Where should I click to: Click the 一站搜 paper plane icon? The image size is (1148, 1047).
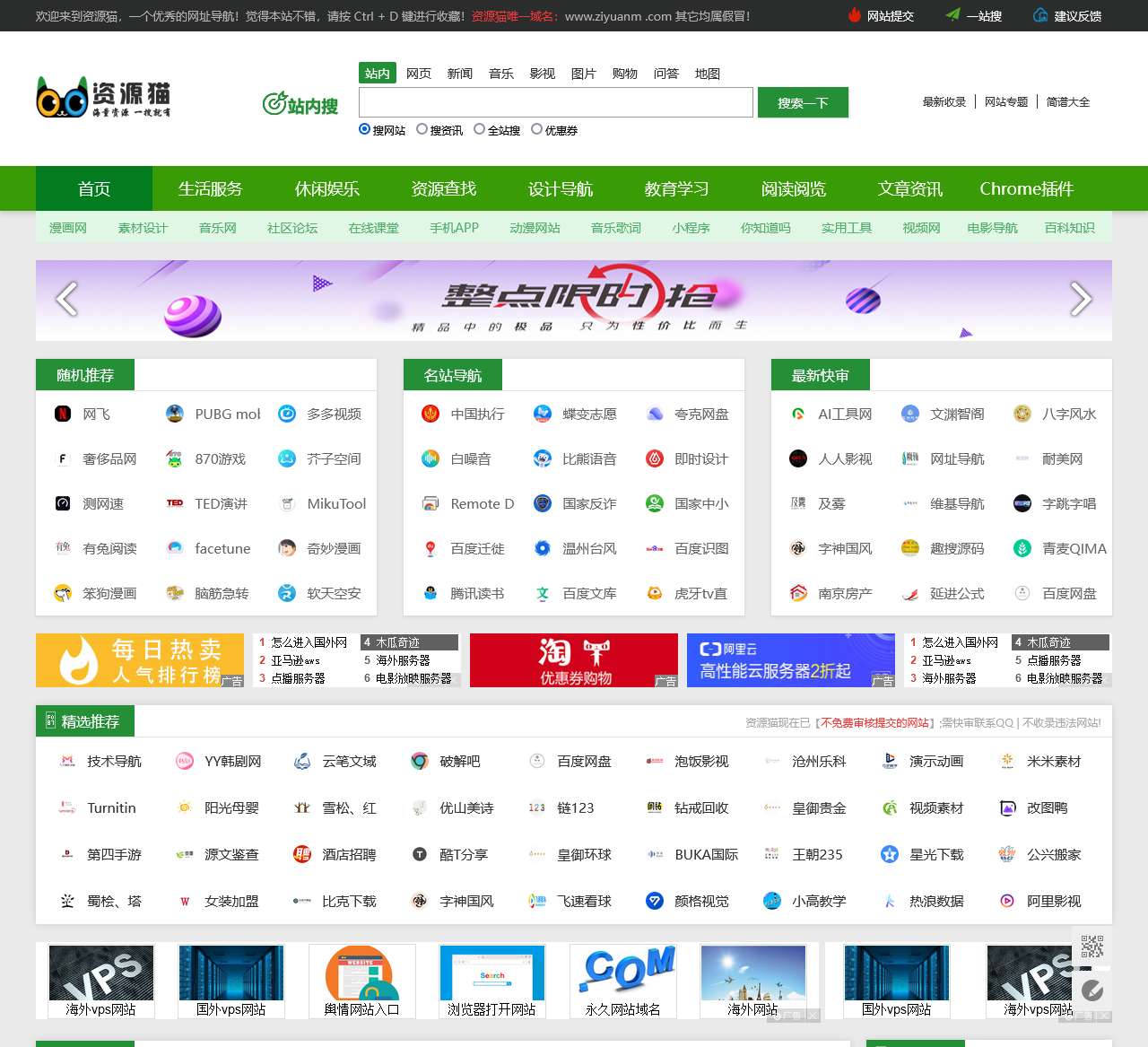pyautogui.click(x=952, y=15)
